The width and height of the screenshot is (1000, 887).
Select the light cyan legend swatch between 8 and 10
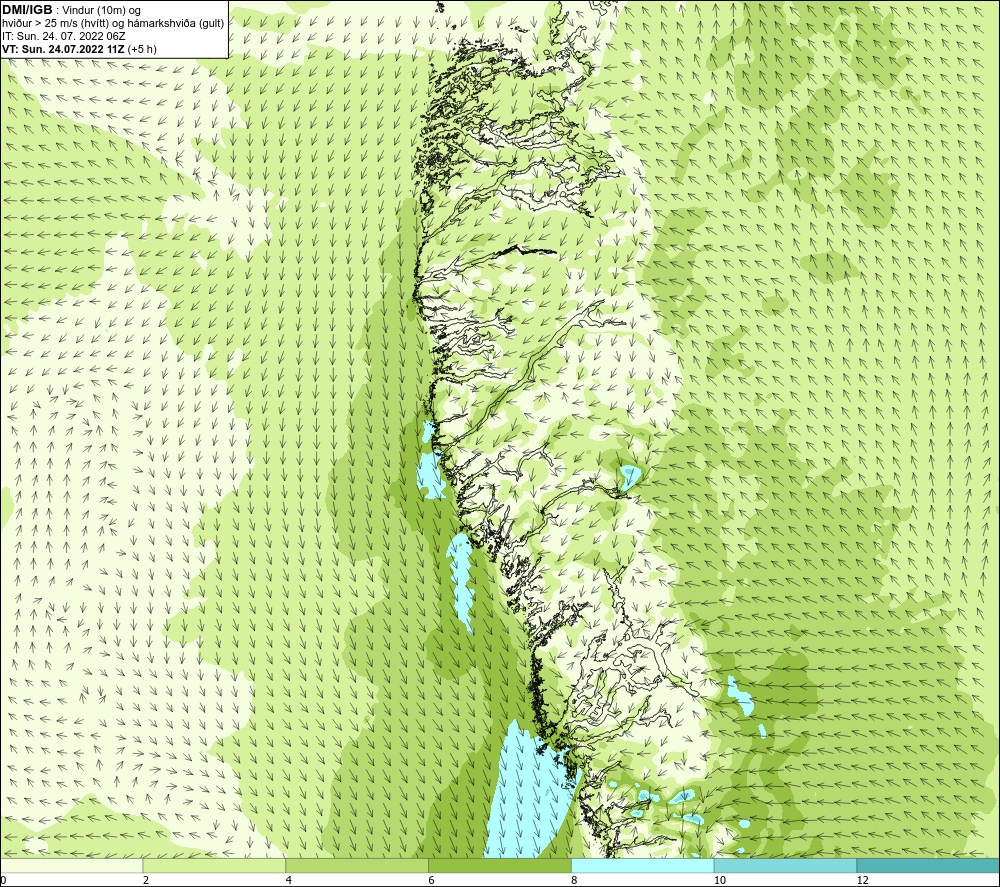point(643,865)
